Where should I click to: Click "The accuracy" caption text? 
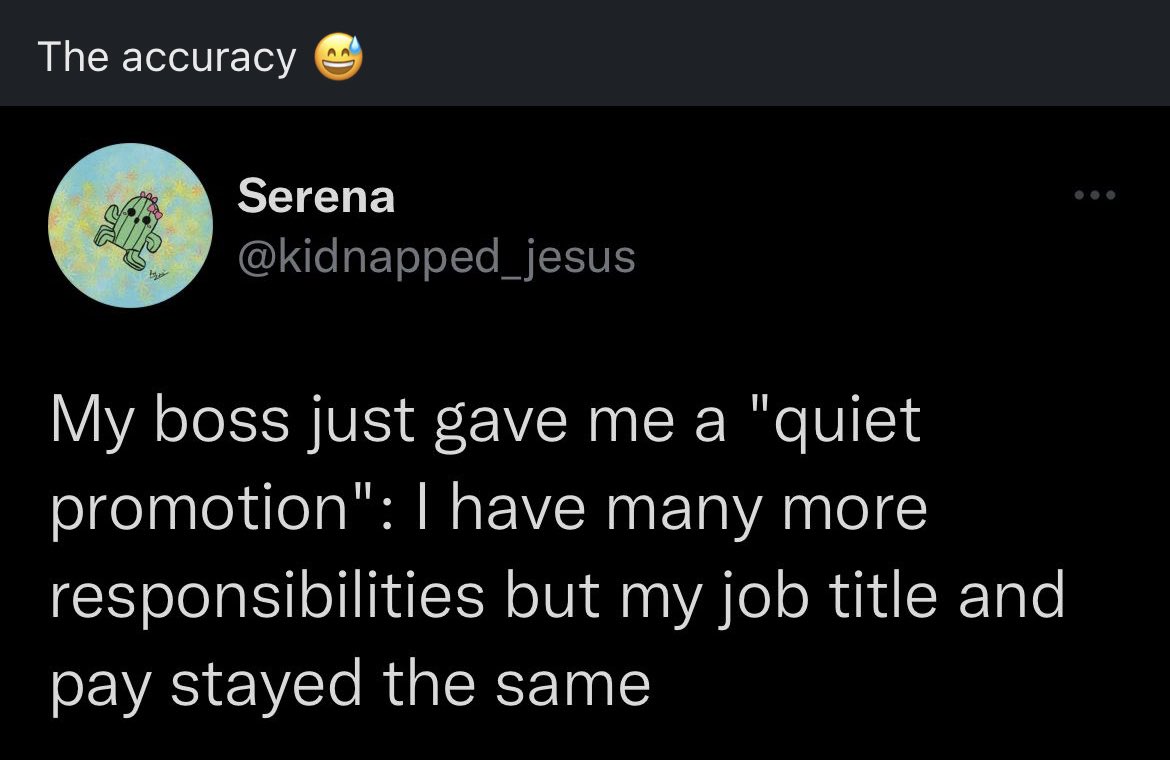tap(167, 57)
